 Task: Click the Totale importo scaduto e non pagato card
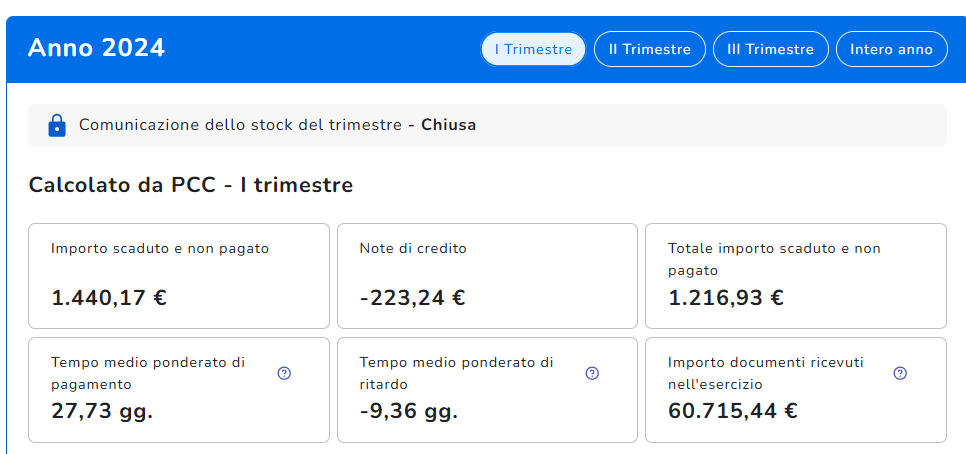point(795,275)
